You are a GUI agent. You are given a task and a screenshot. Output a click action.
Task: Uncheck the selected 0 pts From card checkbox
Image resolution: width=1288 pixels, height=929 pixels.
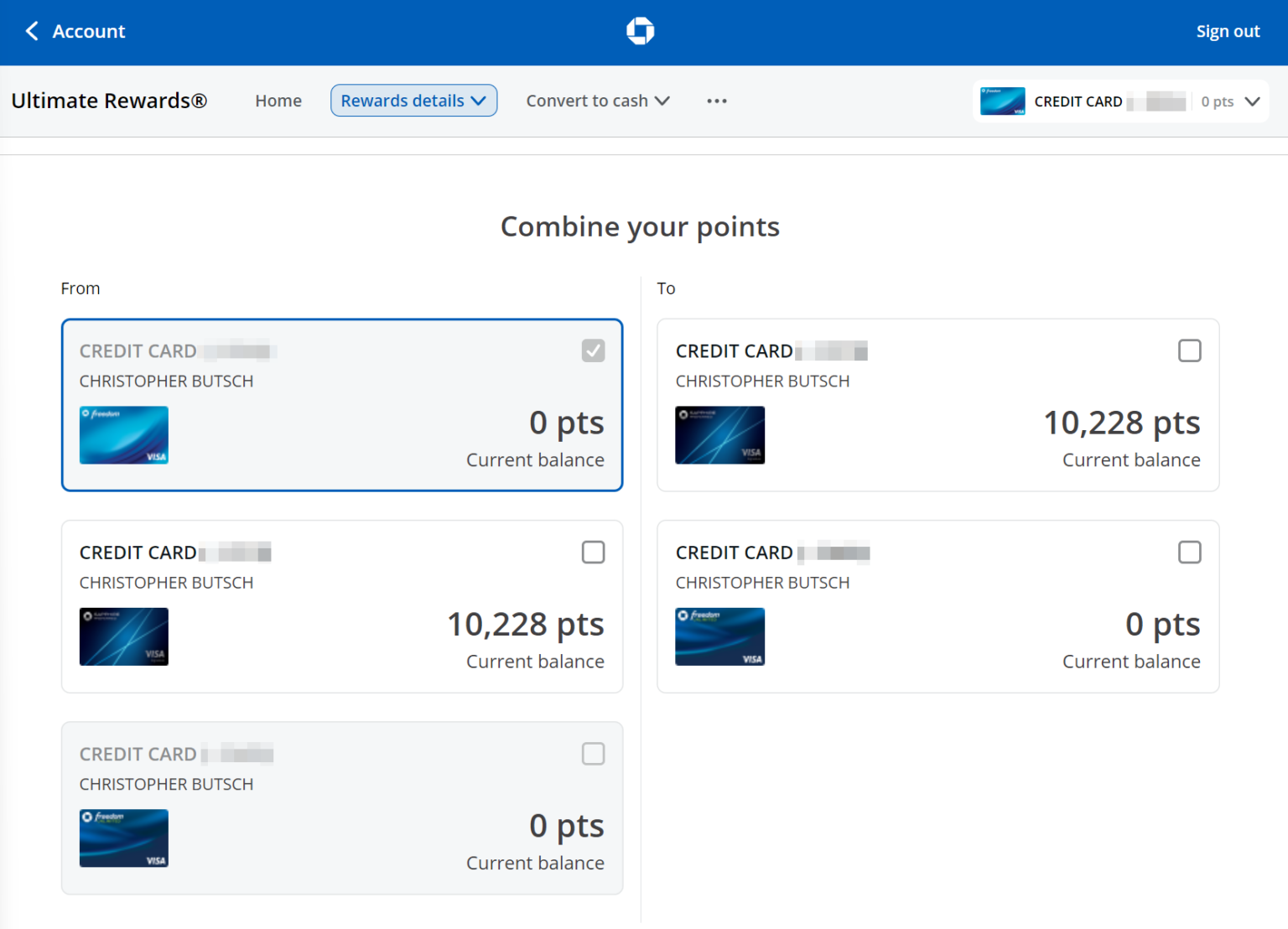click(x=593, y=350)
